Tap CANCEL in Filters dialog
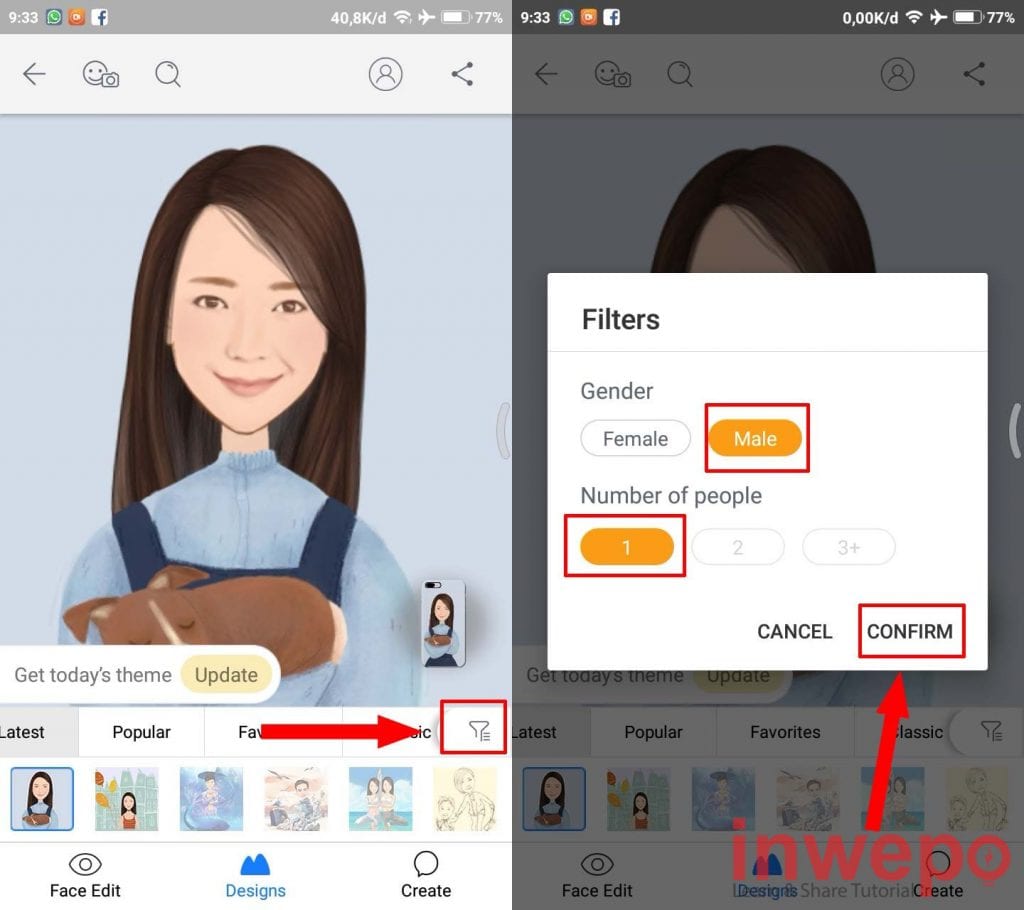The height and width of the screenshot is (910, 1024). (795, 632)
